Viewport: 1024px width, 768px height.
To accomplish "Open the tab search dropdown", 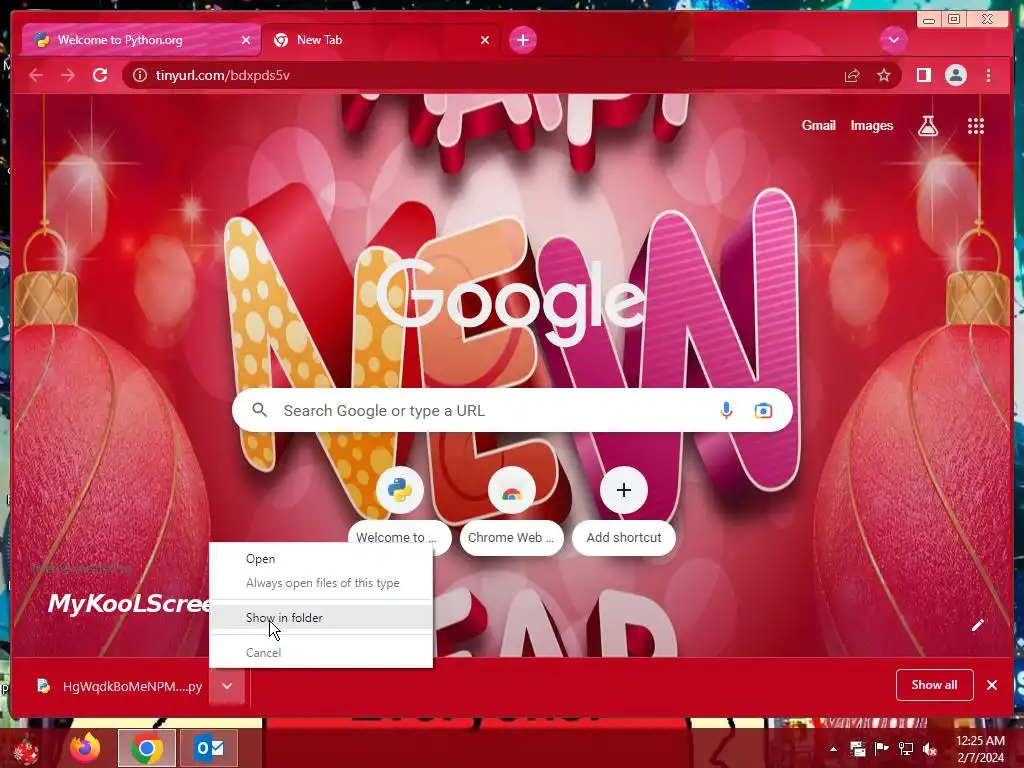I will 893,40.
